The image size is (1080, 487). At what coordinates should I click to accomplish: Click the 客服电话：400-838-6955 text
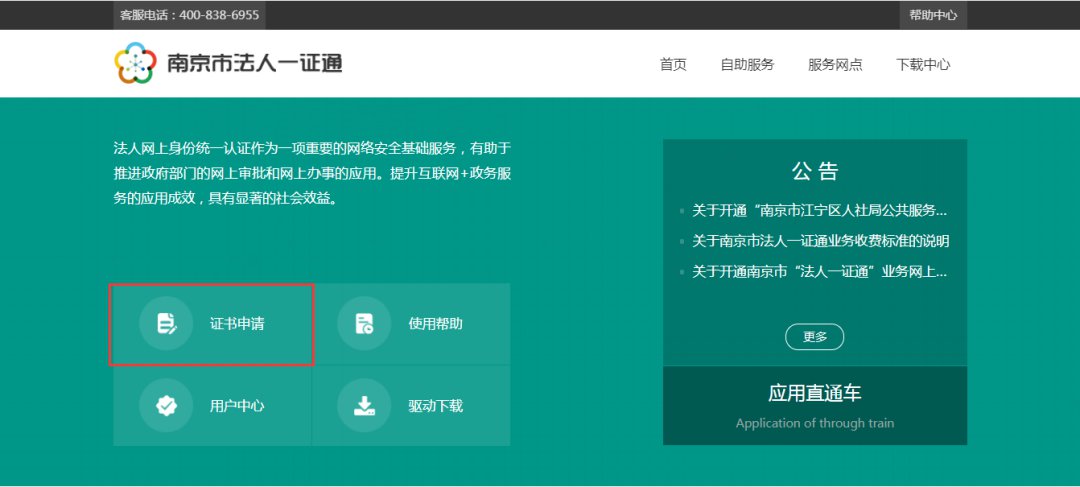[189, 14]
